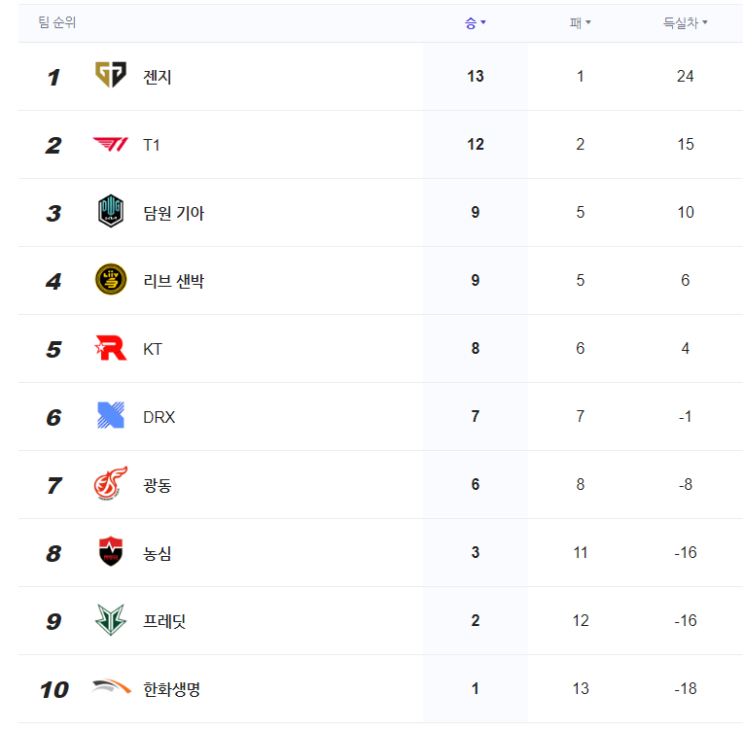Image resolution: width=743 pixels, height=730 pixels.
Task: Click the Hanwha Life logo
Action: [x=111, y=688]
